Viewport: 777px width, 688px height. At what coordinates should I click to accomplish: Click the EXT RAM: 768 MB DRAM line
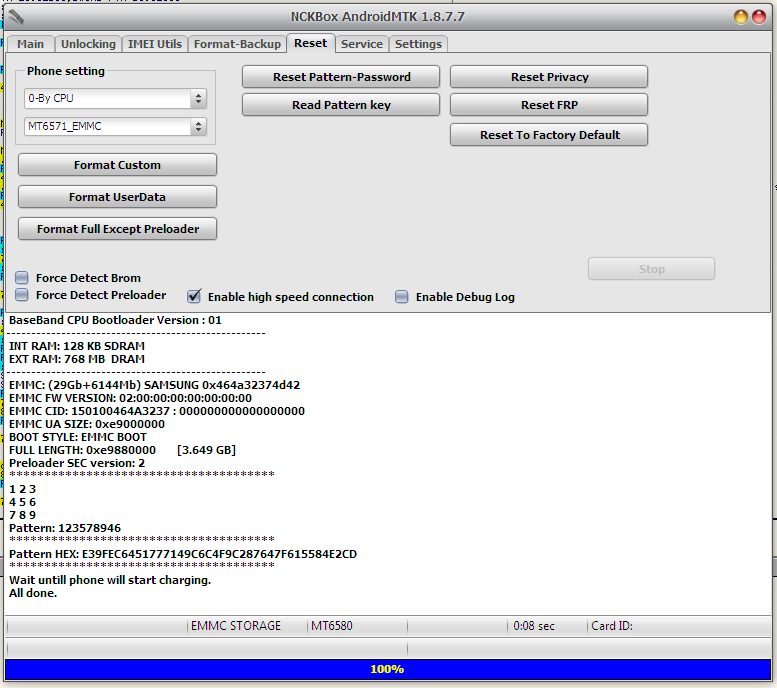pos(77,359)
